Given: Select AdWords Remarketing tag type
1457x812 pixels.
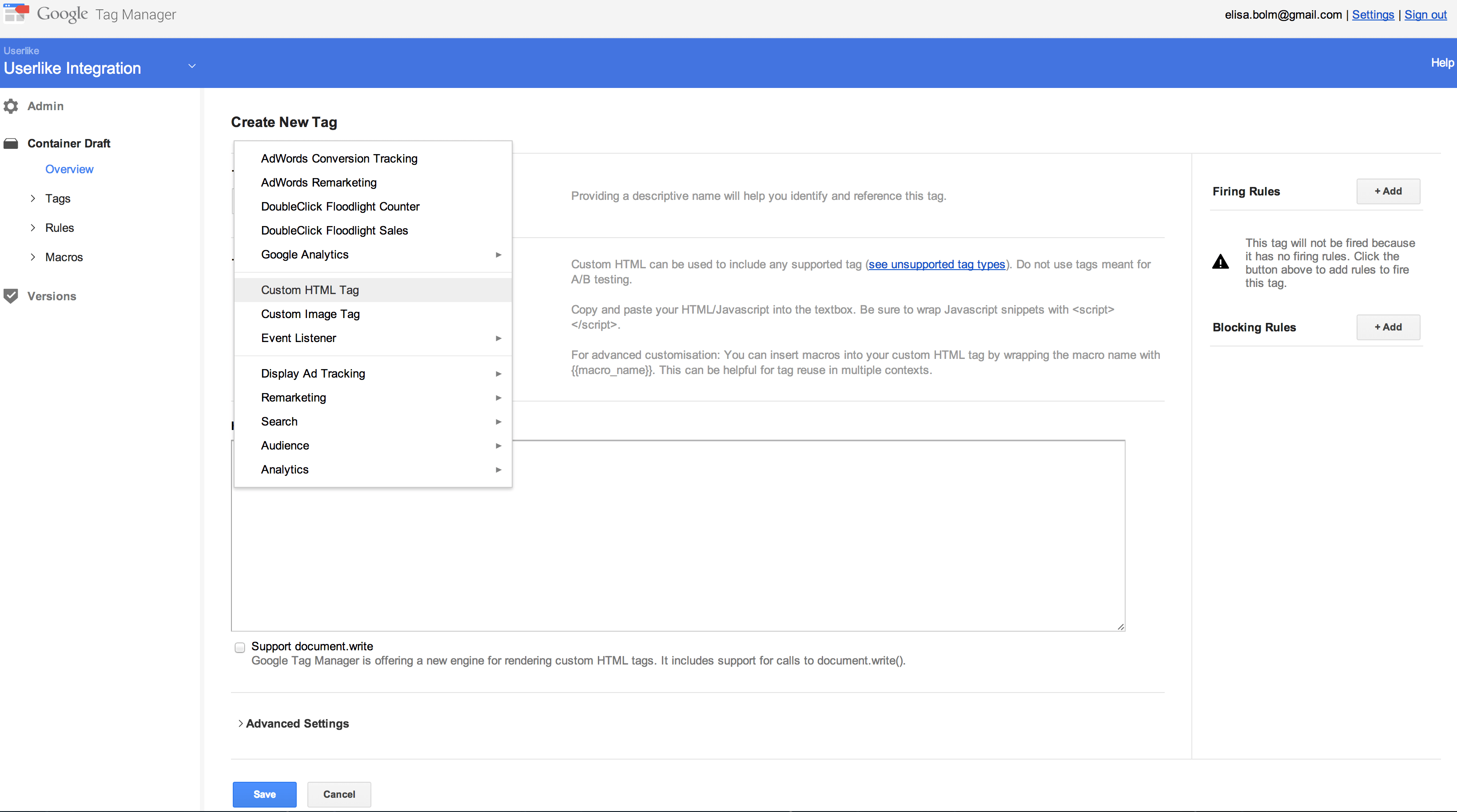Looking at the screenshot, I should pos(373,183).
